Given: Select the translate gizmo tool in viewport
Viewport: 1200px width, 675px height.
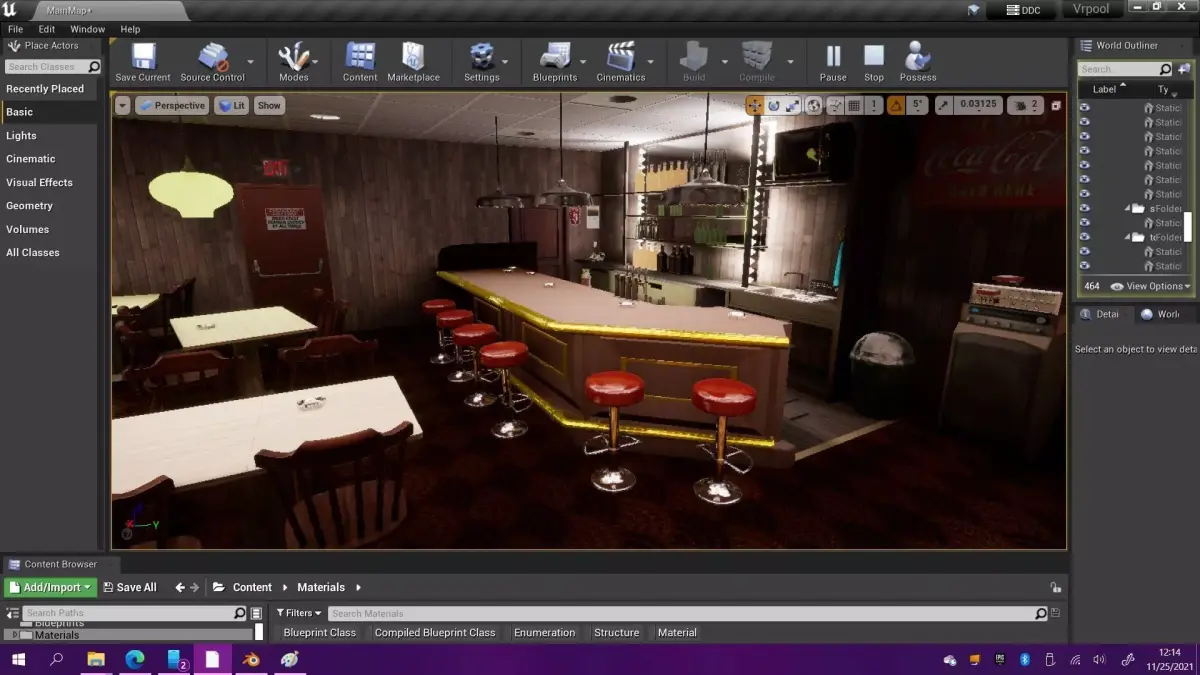Looking at the screenshot, I should point(755,105).
